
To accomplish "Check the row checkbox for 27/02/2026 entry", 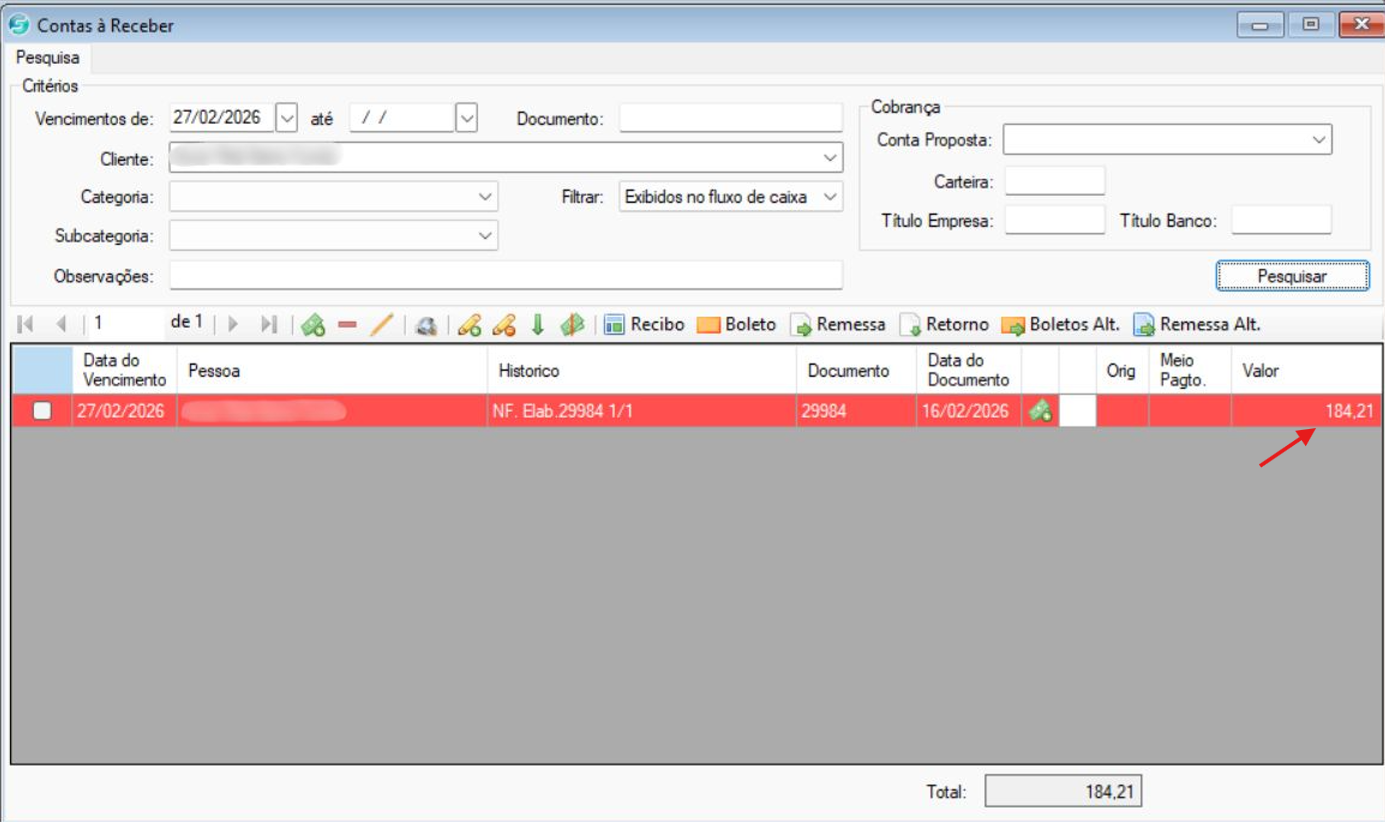I will point(42,411).
